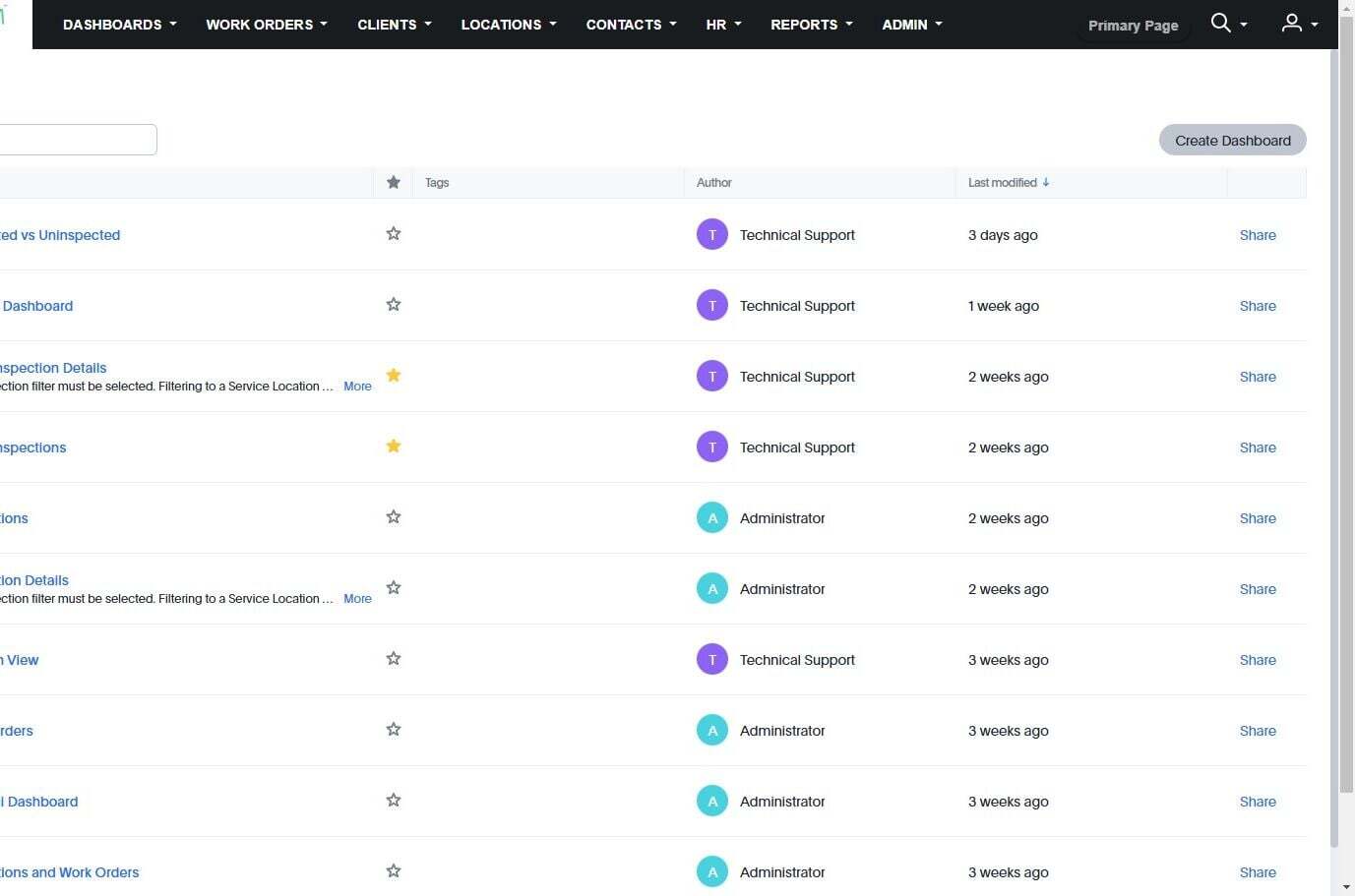Open the 'ed vs Uninspected' dashboard link
This screenshot has width=1355, height=896.
tap(60, 235)
